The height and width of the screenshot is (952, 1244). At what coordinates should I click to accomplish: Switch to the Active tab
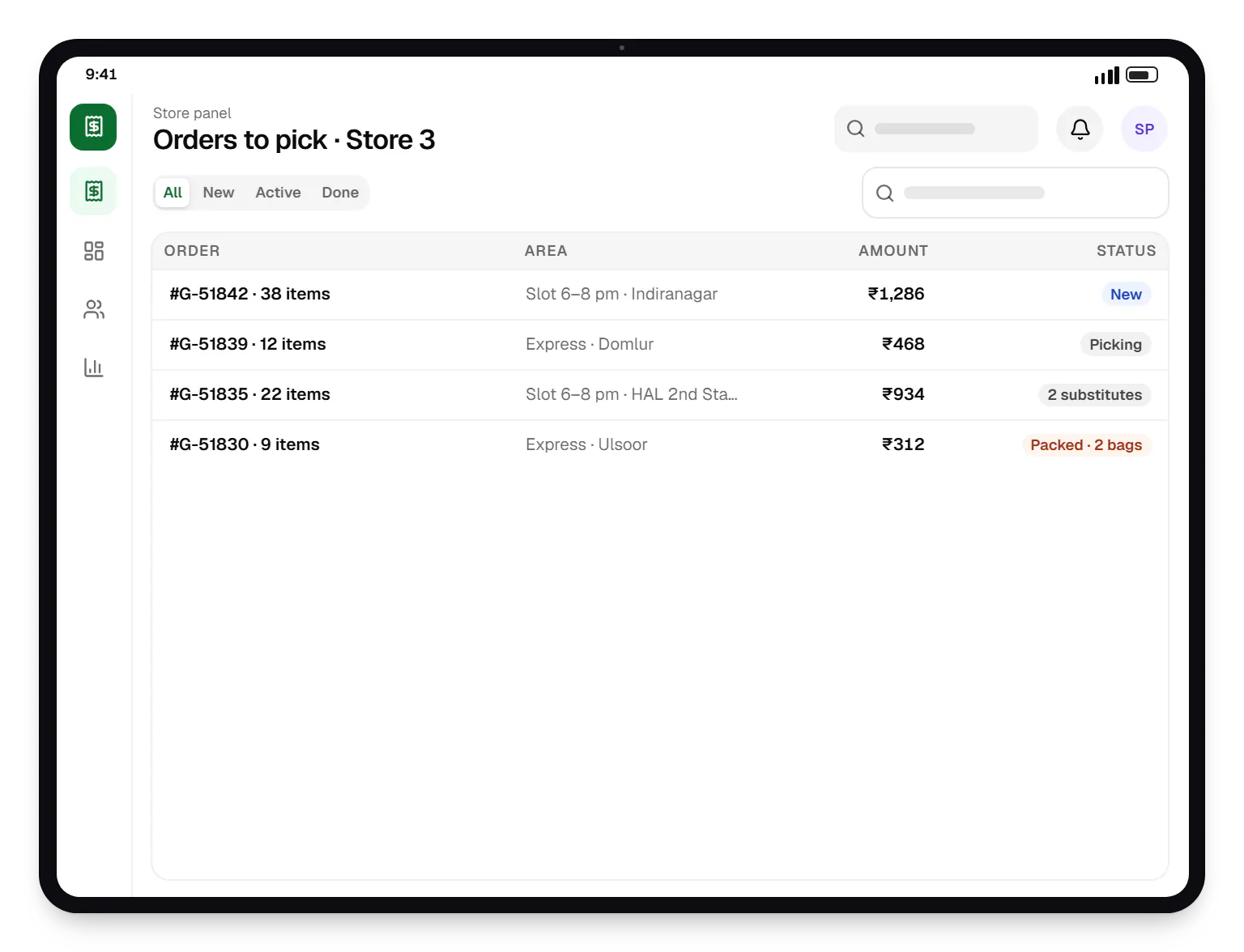[278, 193]
